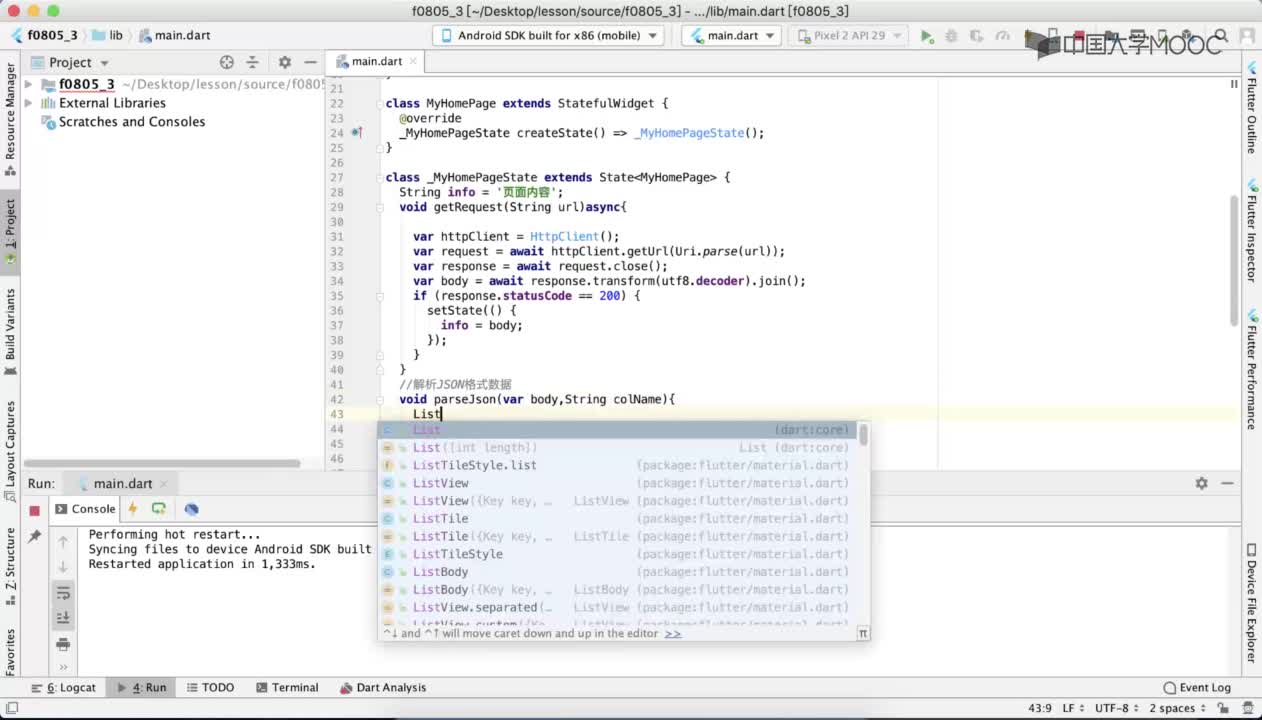The height and width of the screenshot is (720, 1262).
Task: Stop the running app with the red square
Action: 34,510
